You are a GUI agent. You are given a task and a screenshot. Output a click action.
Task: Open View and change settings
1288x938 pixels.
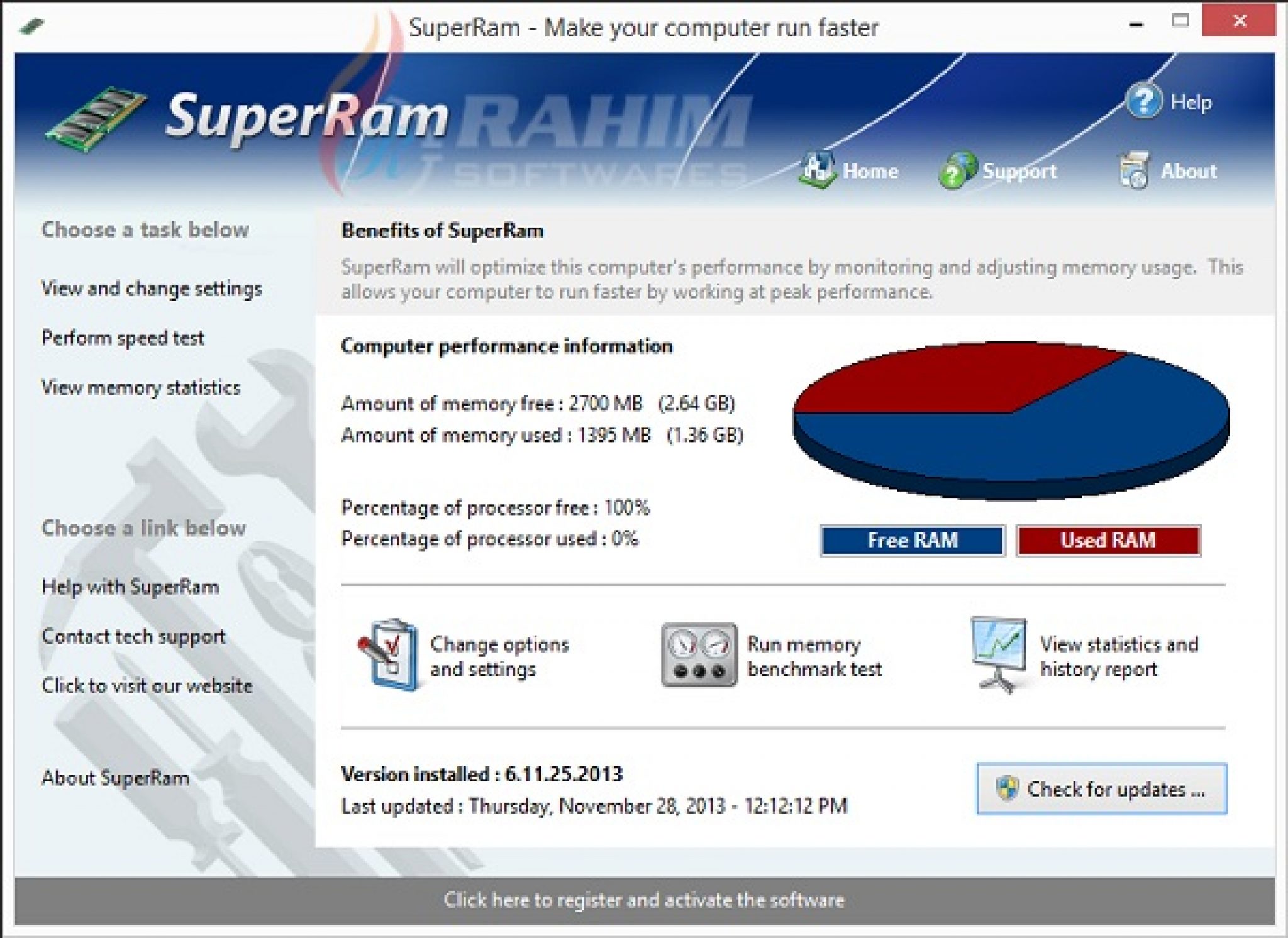153,289
